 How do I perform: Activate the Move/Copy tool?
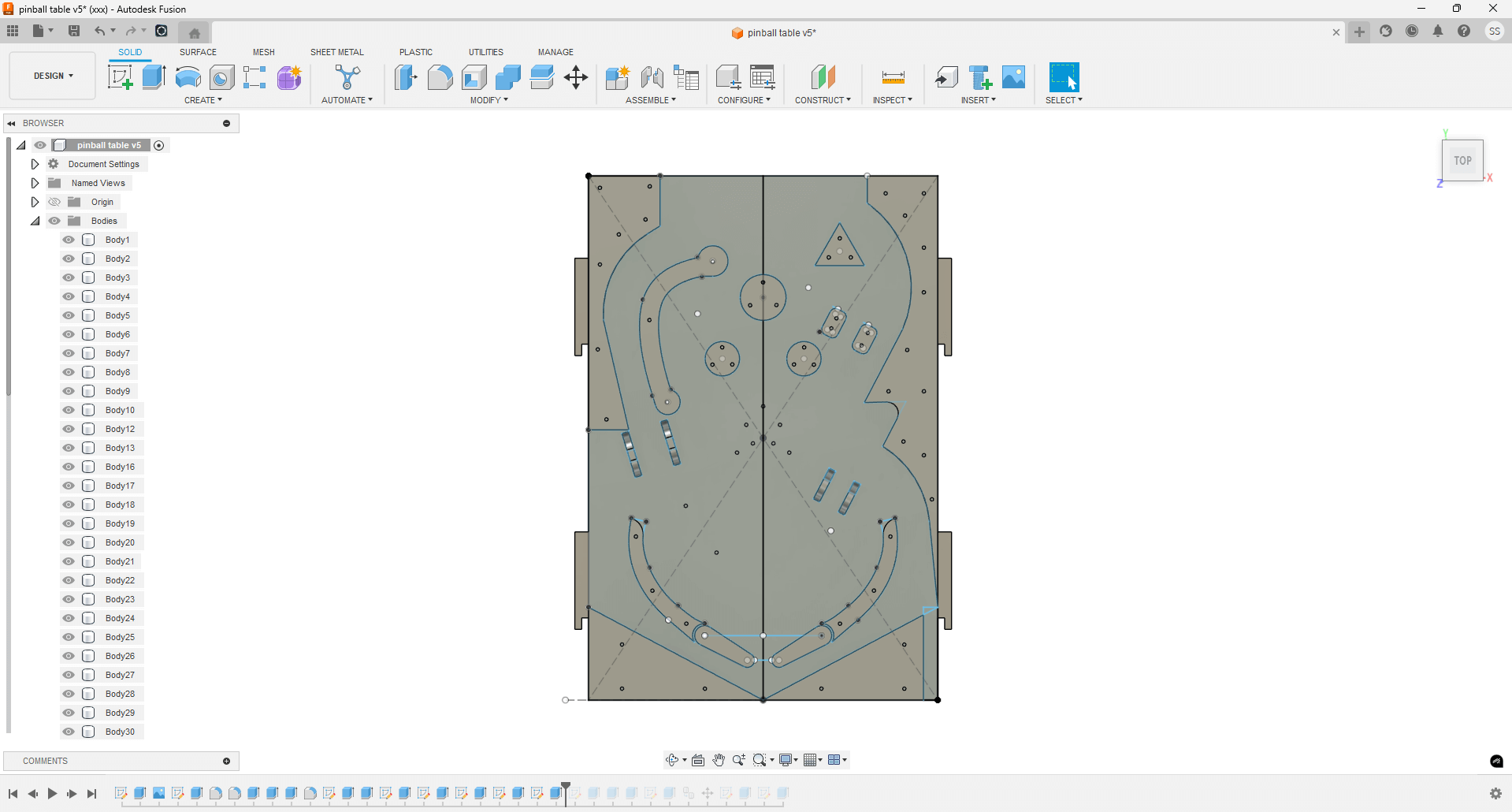click(576, 77)
